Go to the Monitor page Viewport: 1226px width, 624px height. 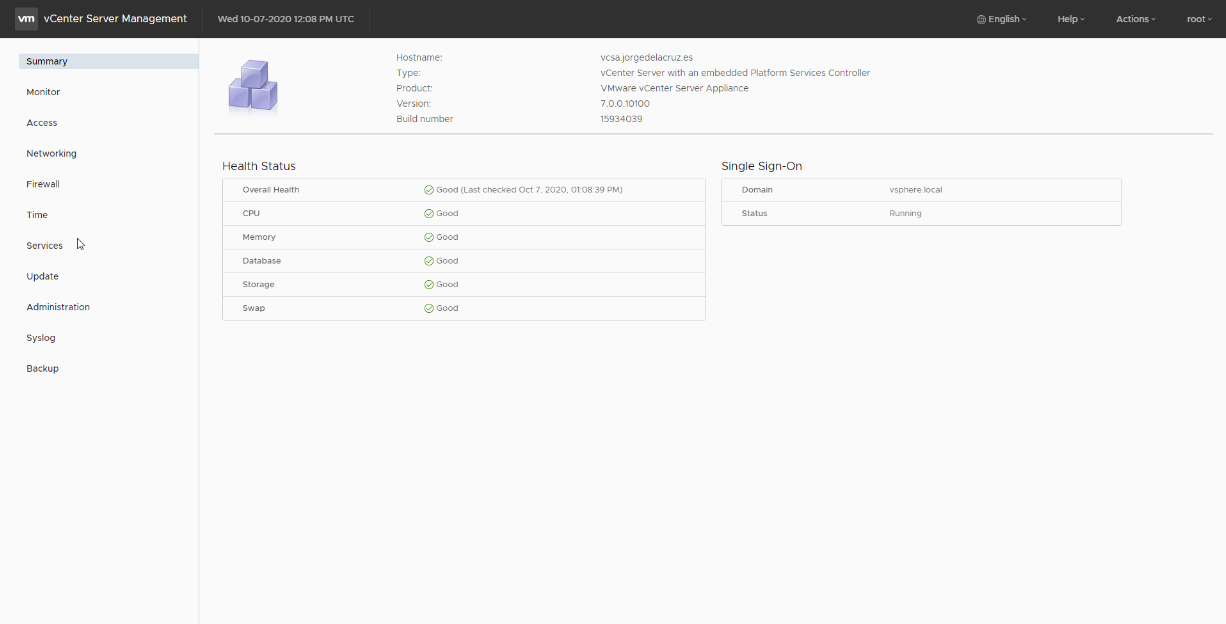coord(43,92)
